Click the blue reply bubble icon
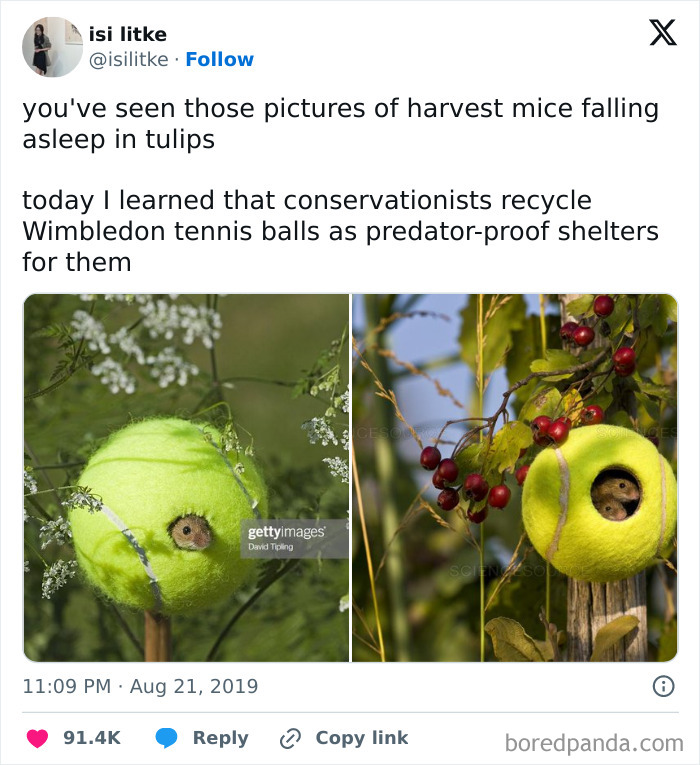This screenshot has width=700, height=765. [166, 738]
